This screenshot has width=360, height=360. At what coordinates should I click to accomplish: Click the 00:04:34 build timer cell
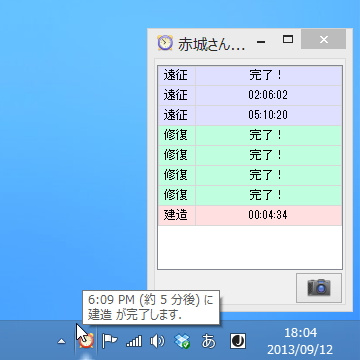[269, 216]
